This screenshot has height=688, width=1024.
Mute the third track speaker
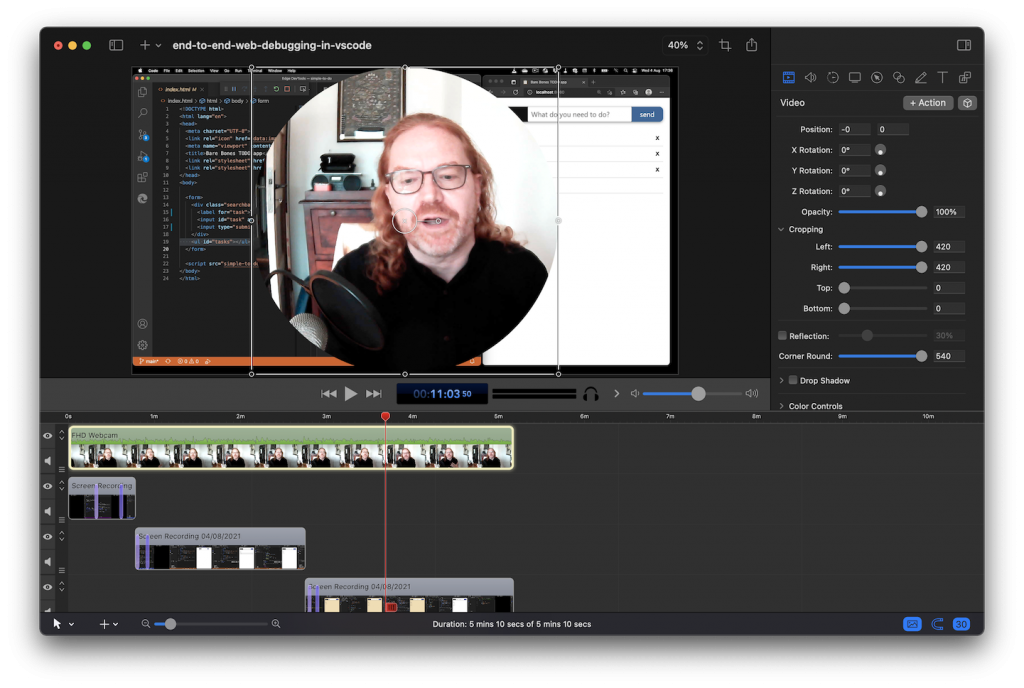point(48,561)
